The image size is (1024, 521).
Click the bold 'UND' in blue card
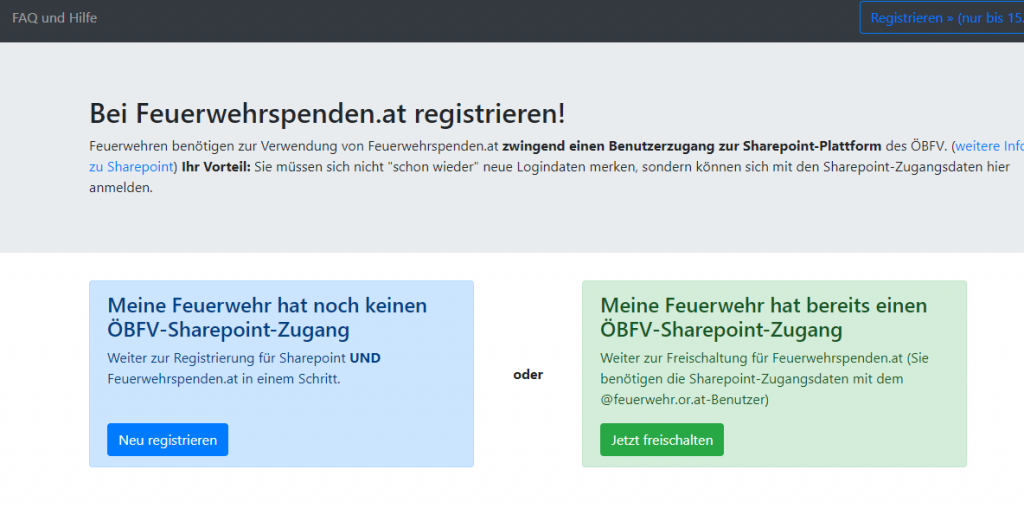coord(365,357)
